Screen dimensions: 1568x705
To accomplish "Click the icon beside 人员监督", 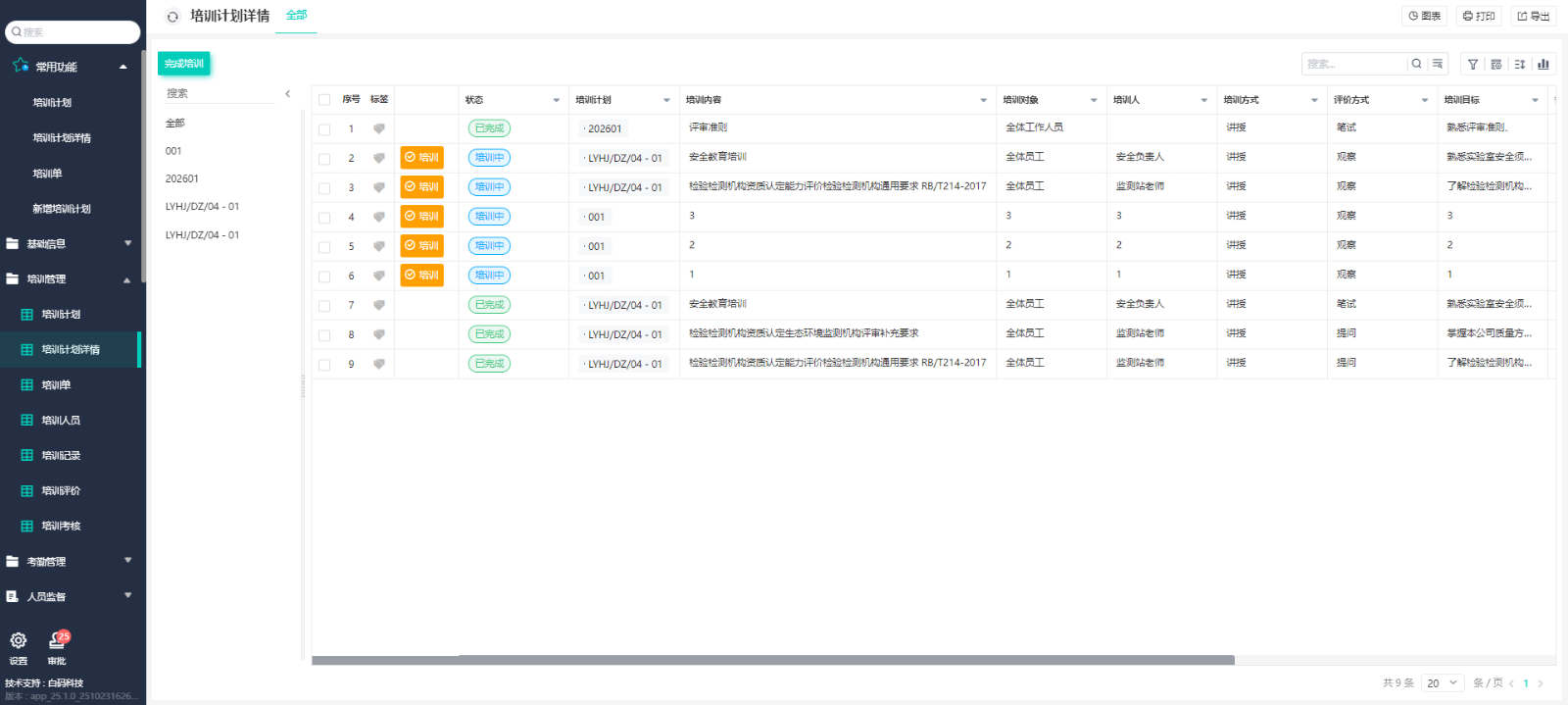I will (x=13, y=597).
